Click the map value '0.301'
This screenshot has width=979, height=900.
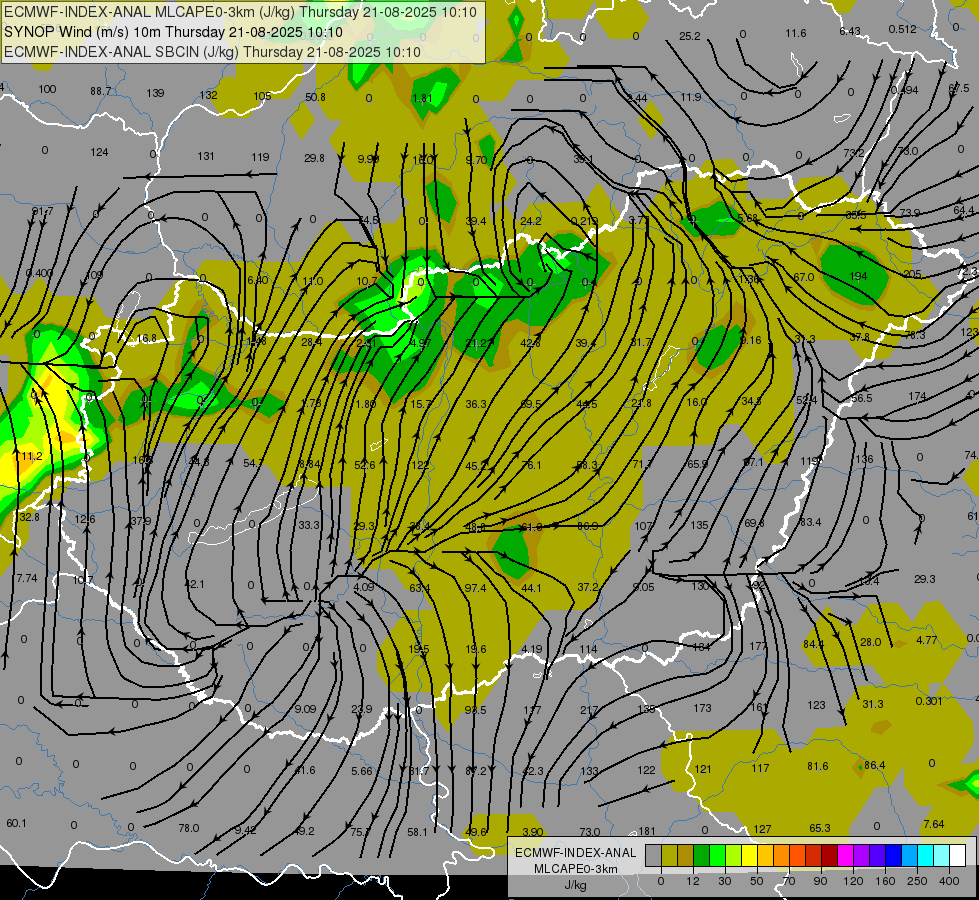pos(929,701)
